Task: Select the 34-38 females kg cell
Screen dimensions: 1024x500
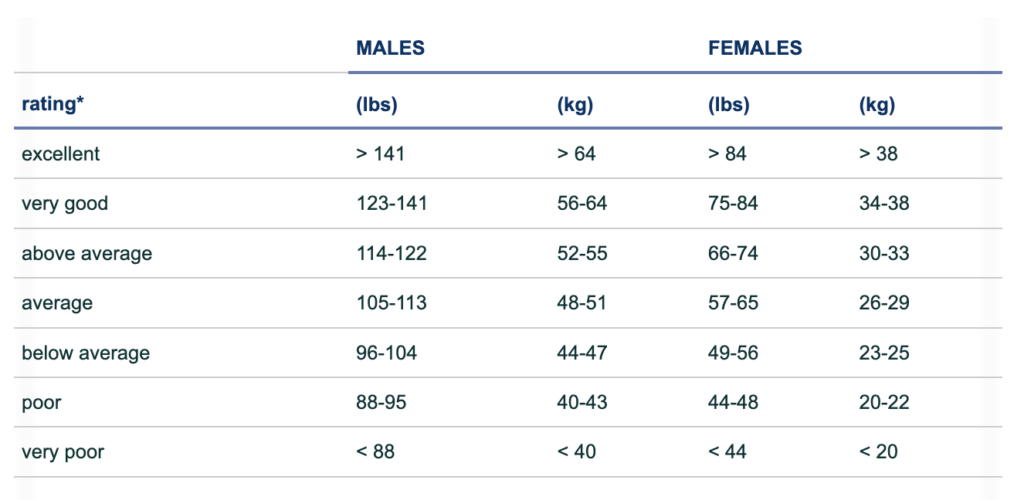Action: (x=884, y=204)
